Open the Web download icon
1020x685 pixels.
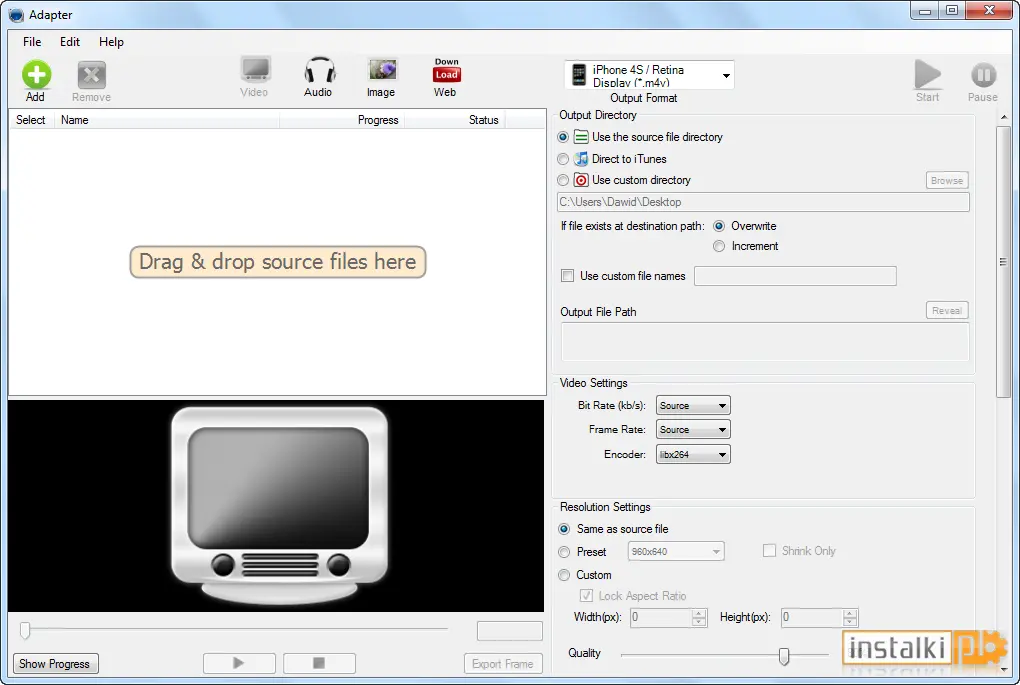point(446,70)
